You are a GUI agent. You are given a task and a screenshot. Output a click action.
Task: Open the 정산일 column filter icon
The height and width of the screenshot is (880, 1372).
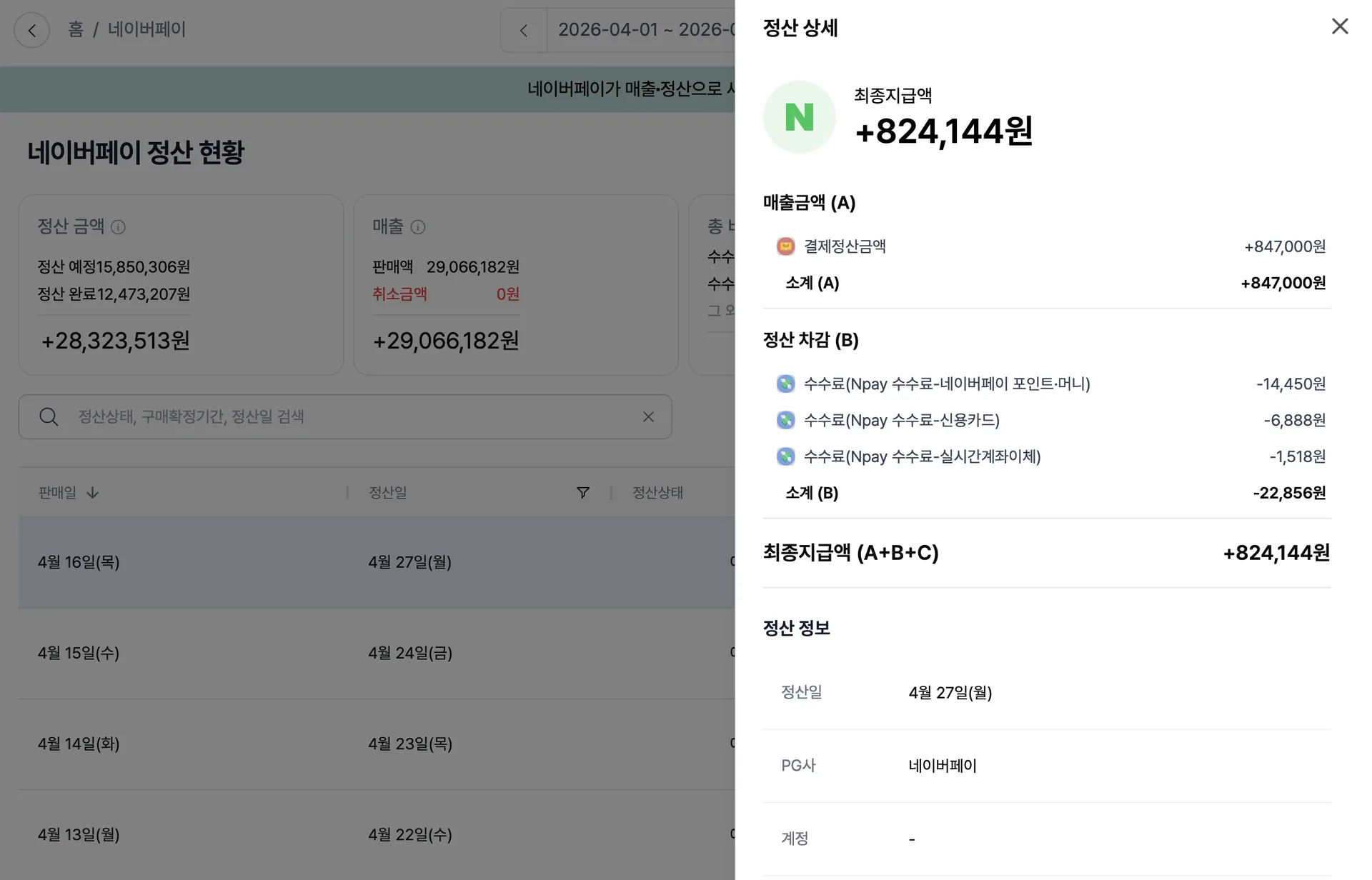point(583,493)
